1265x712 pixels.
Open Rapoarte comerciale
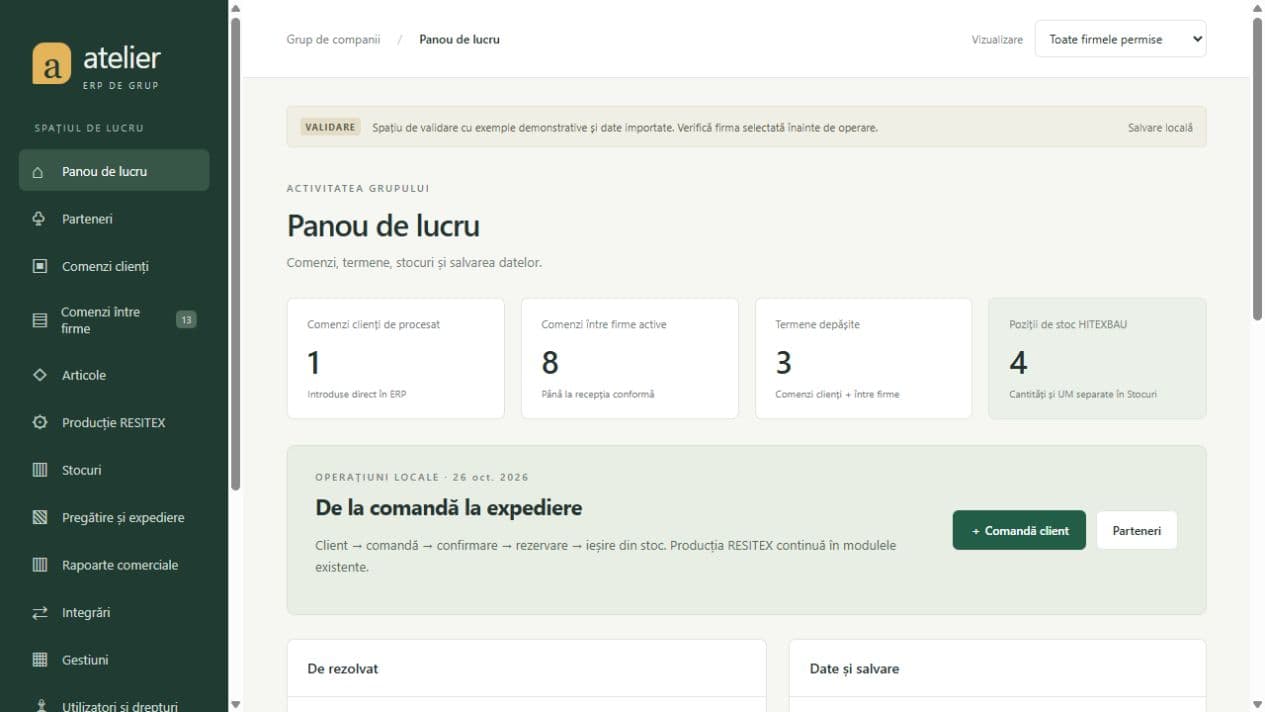click(114, 565)
